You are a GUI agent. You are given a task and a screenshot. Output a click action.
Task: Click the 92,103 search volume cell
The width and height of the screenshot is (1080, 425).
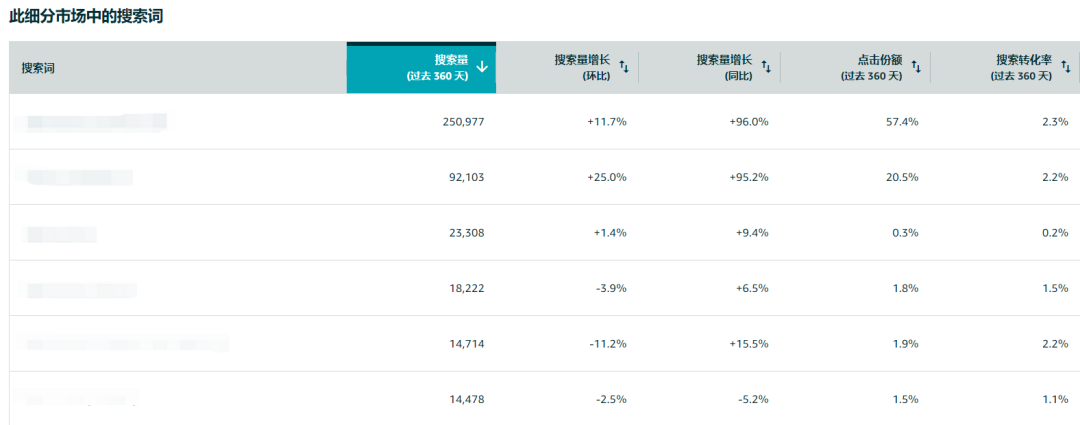point(465,177)
